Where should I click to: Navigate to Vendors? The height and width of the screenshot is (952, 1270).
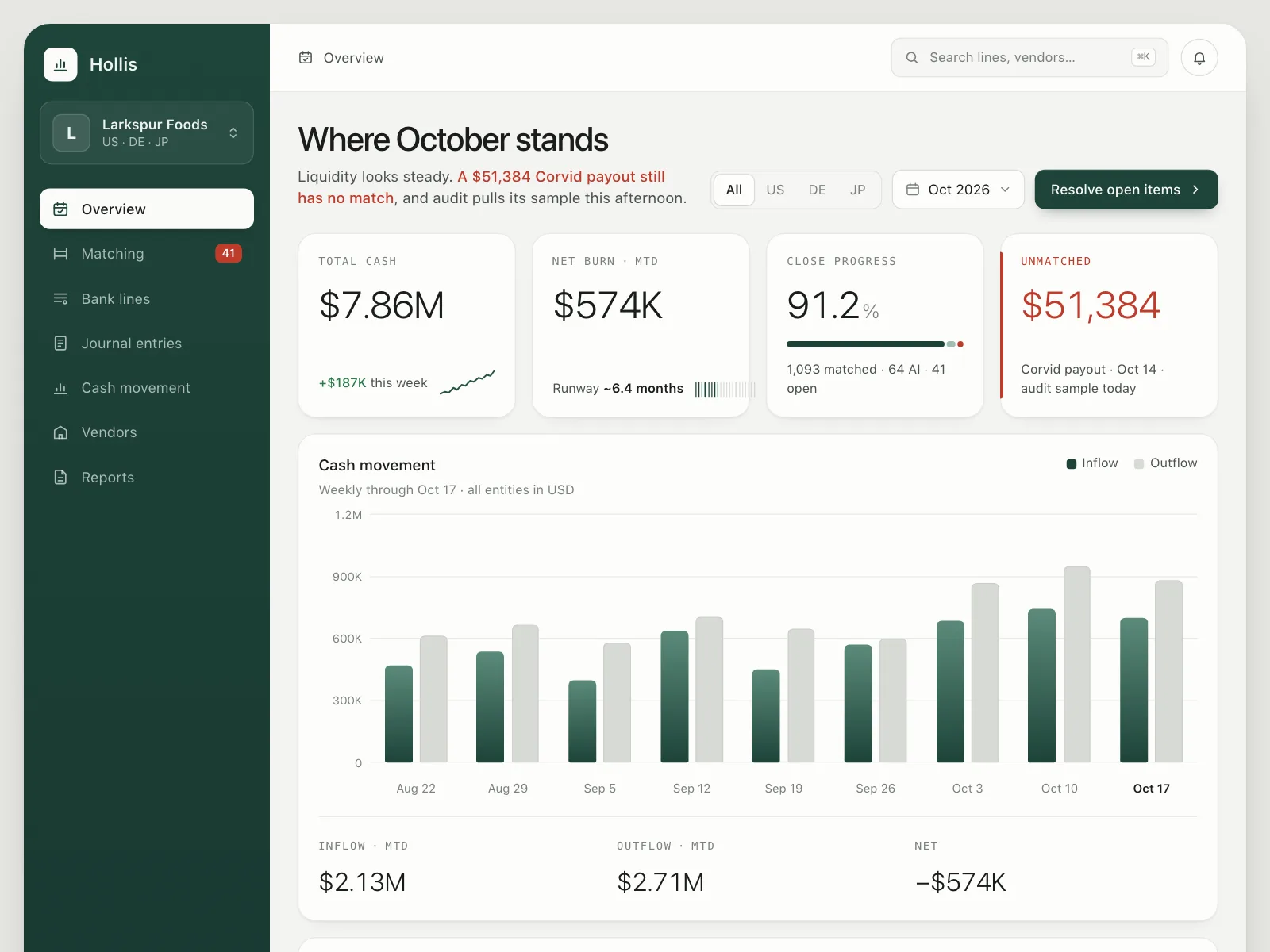click(x=147, y=432)
